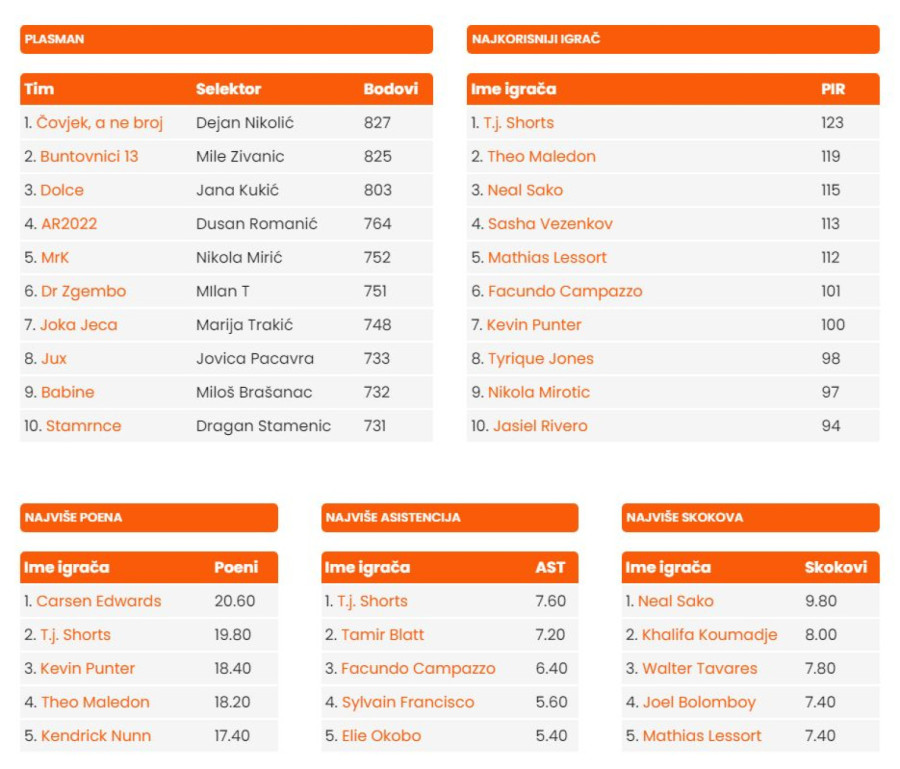Open the Dr Zgembo team link
Viewport: 900px width, 769px height.
coord(83,291)
